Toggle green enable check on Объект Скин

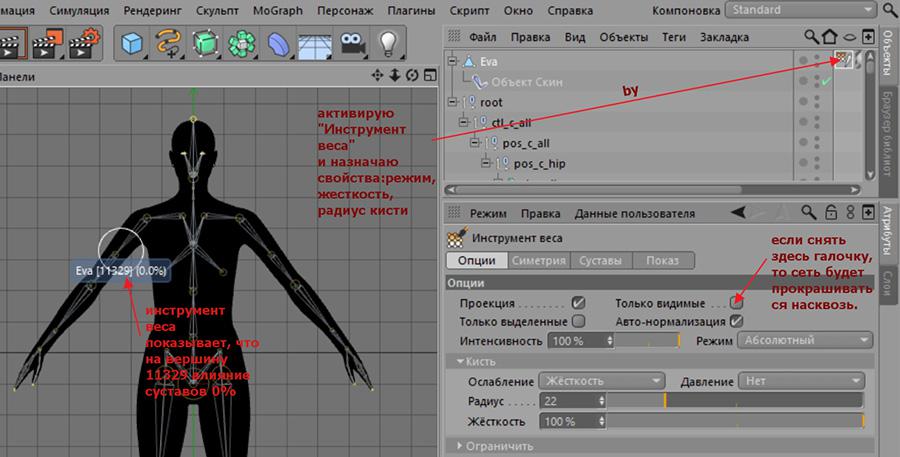(826, 82)
